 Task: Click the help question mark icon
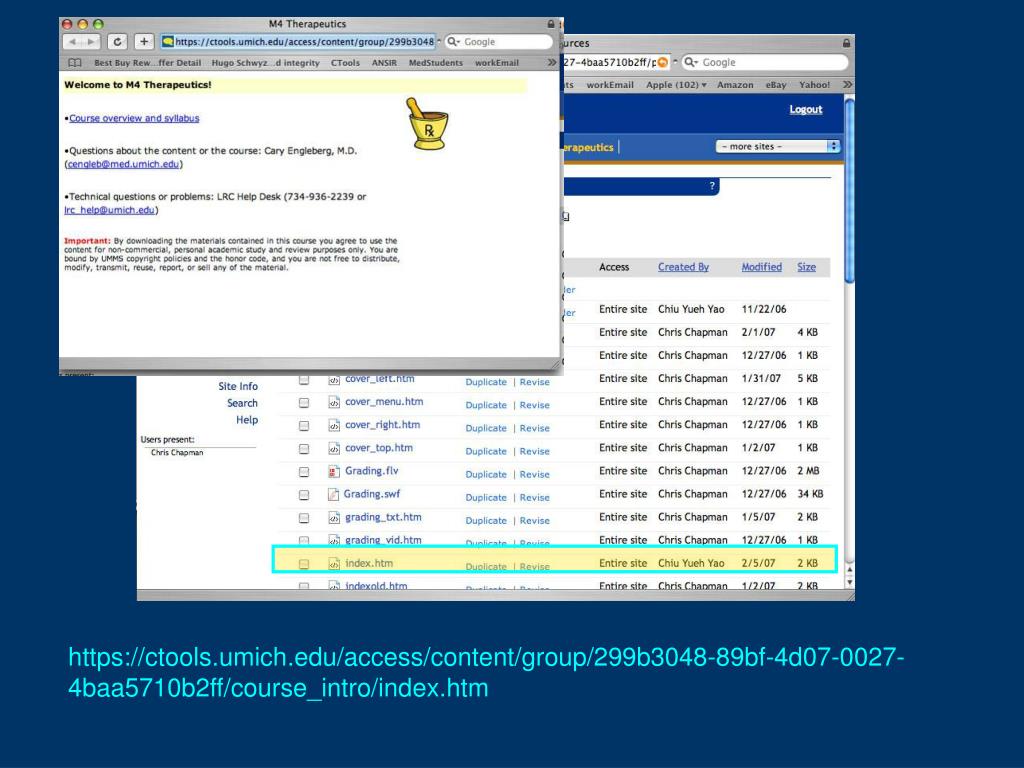pos(712,186)
